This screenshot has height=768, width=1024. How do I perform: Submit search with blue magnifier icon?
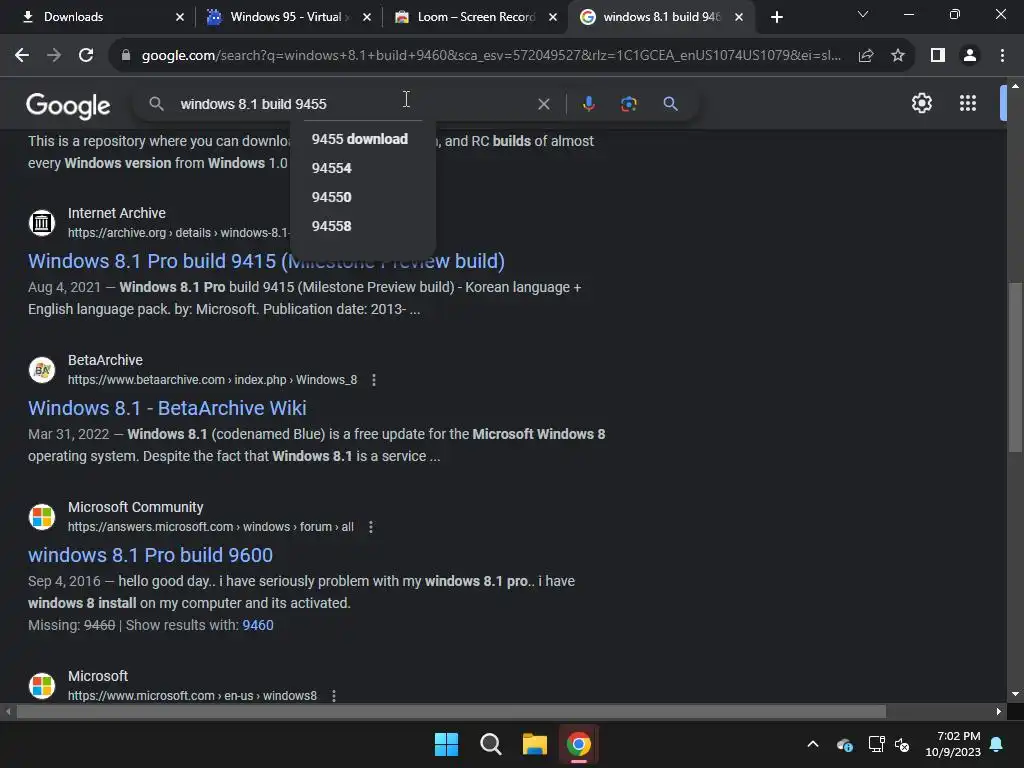click(670, 104)
